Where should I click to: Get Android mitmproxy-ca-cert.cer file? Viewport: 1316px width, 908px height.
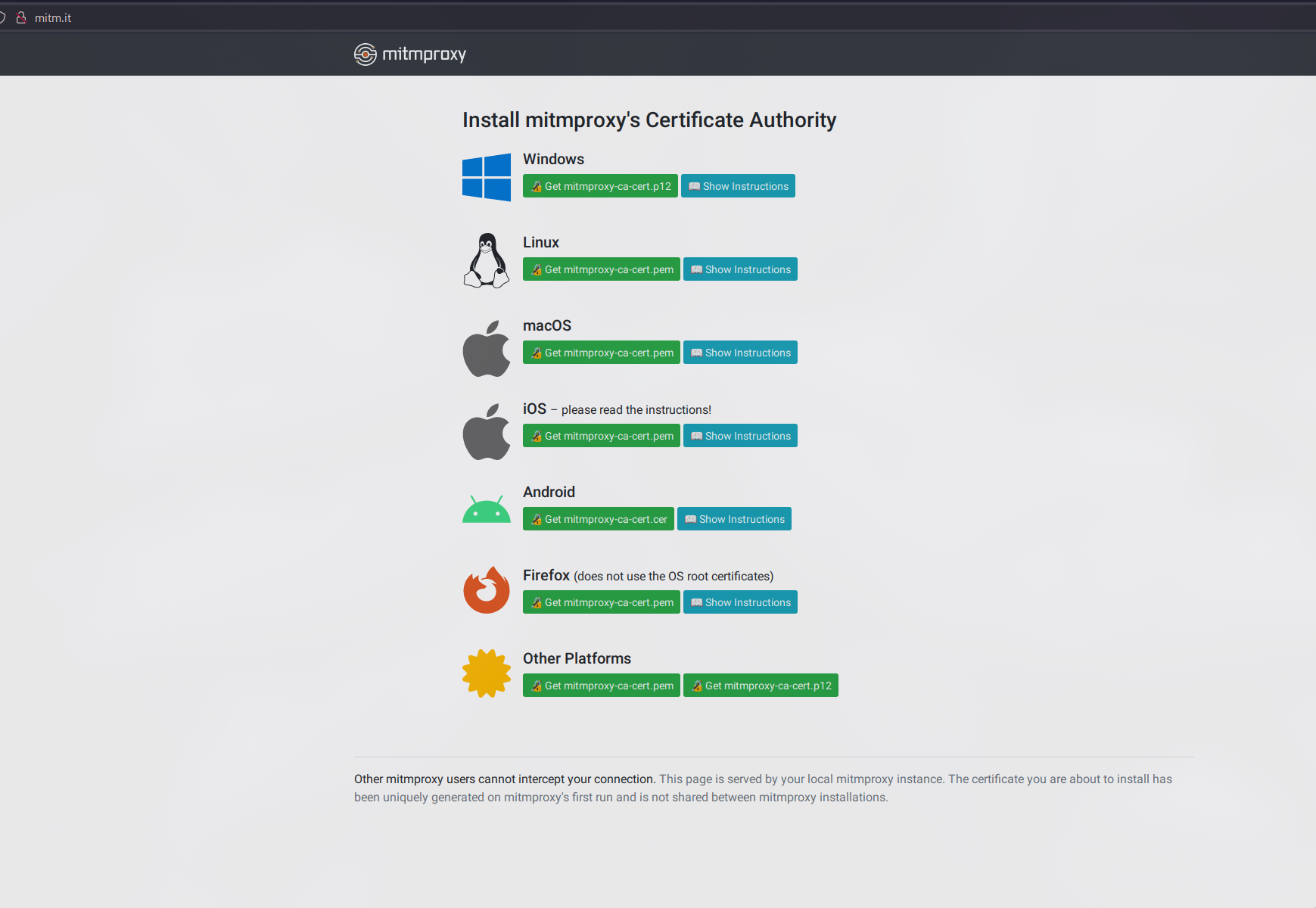[599, 519]
